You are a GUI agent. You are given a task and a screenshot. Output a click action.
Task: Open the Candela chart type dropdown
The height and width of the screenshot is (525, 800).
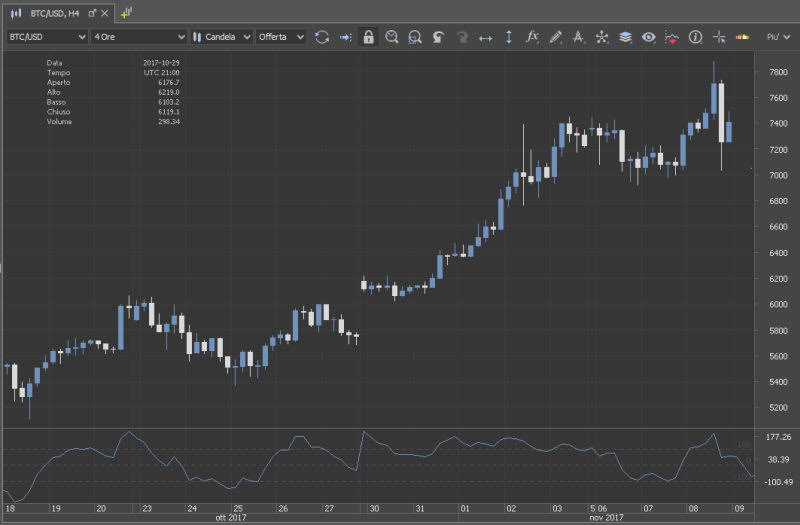point(221,37)
